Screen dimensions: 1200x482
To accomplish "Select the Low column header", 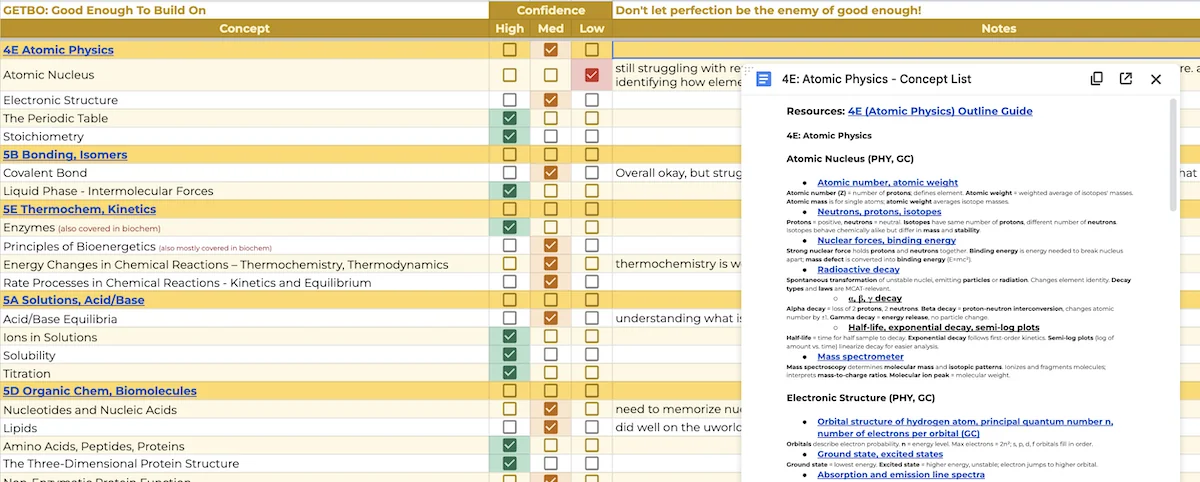I will (x=592, y=29).
